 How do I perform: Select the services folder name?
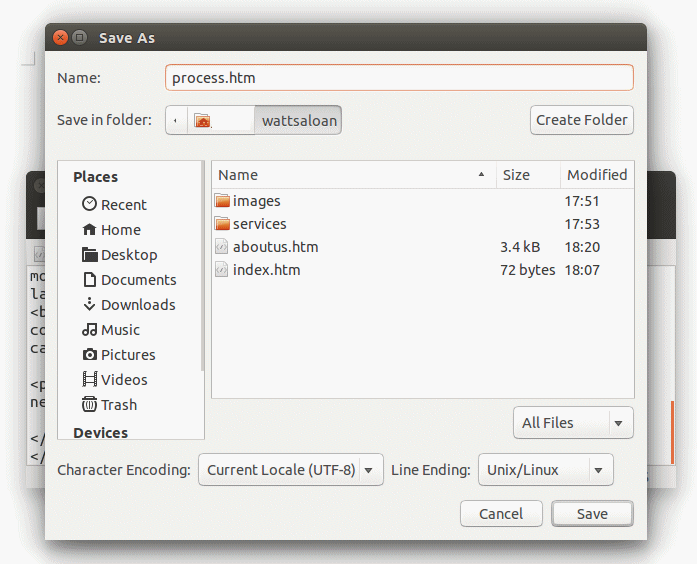[x=260, y=224]
